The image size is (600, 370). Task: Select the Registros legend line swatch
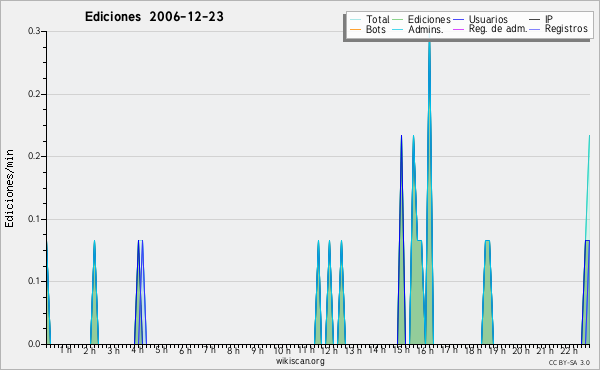[535, 29]
